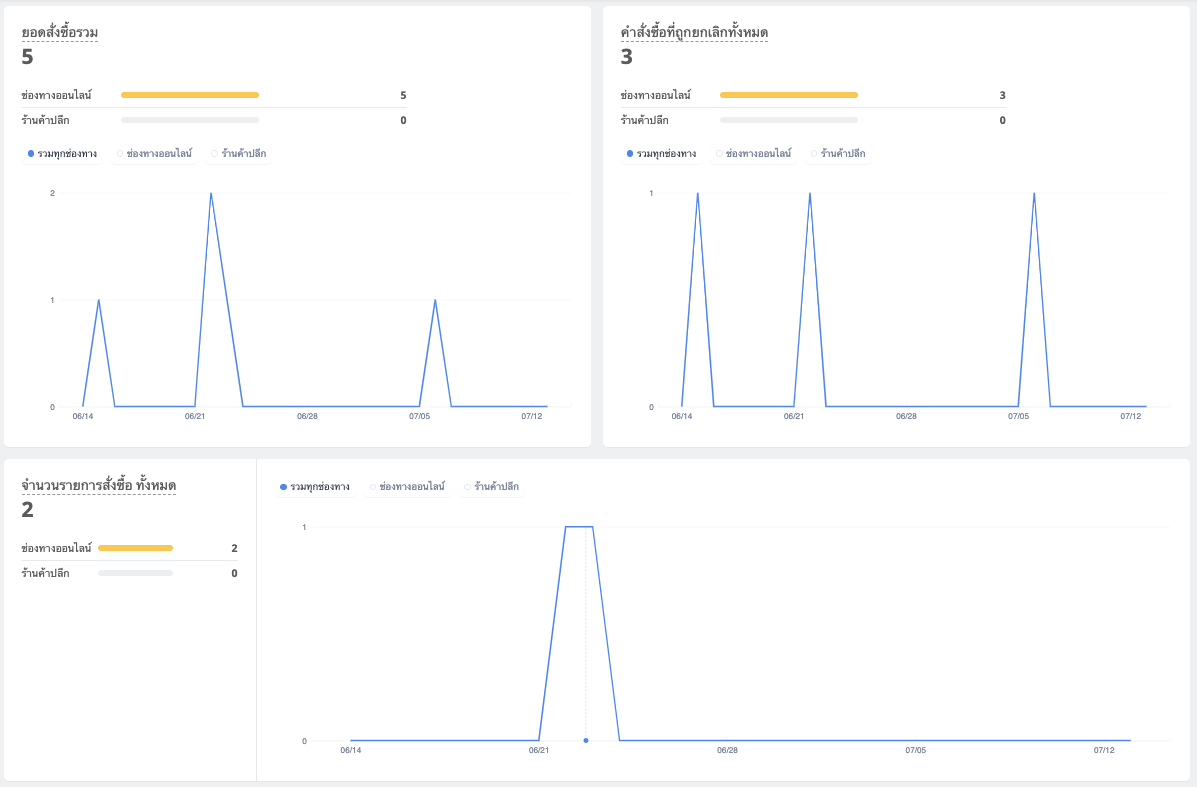Click the plateau top in จำนวนรายการสั่งซื้อ chart
Viewport: 1197px width, 787px height.
click(579, 527)
